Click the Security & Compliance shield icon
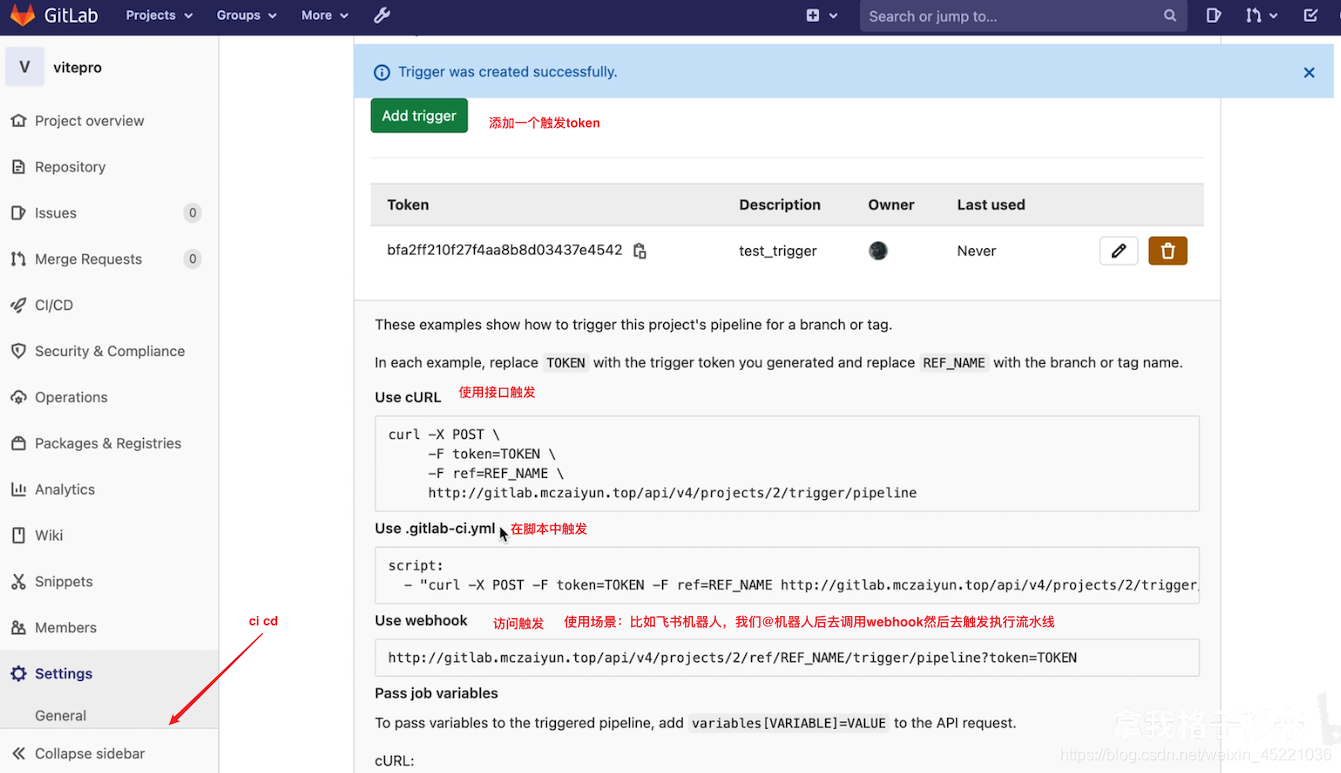The image size is (1341, 773). pos(18,350)
